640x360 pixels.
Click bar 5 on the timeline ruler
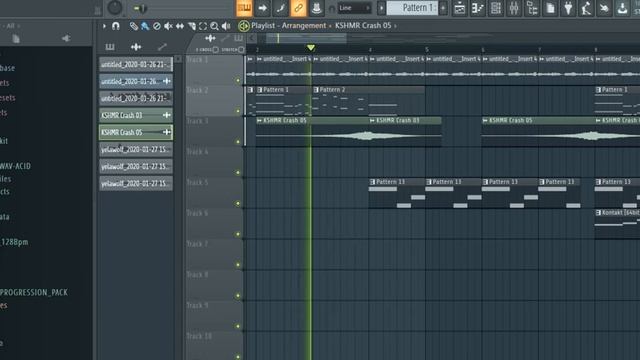[427, 50]
